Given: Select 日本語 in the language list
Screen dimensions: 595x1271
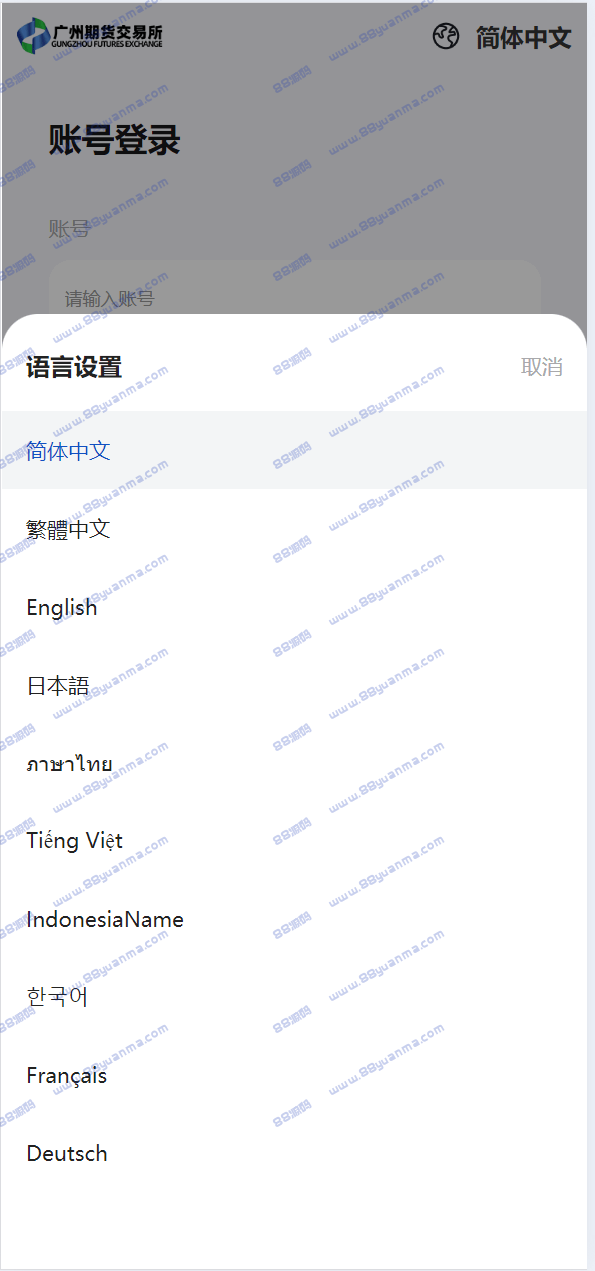Looking at the screenshot, I should tap(294, 685).
